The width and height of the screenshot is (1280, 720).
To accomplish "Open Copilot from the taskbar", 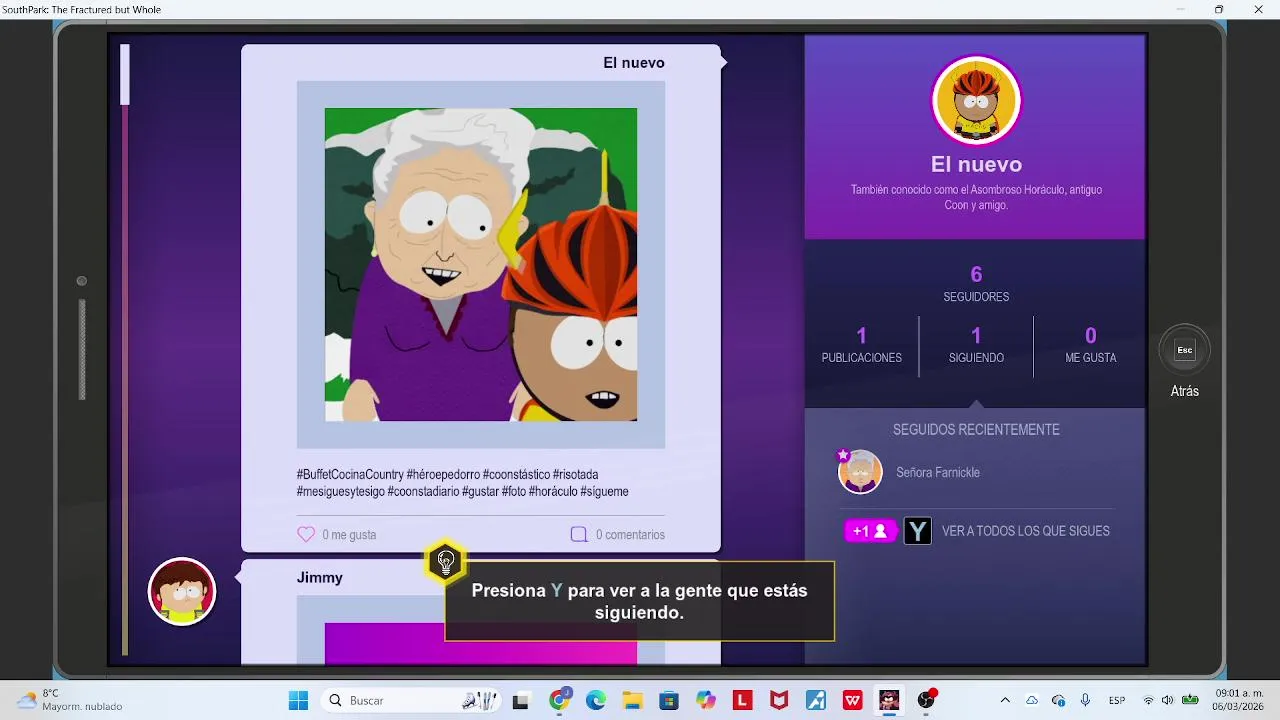I will pyautogui.click(x=706, y=701).
